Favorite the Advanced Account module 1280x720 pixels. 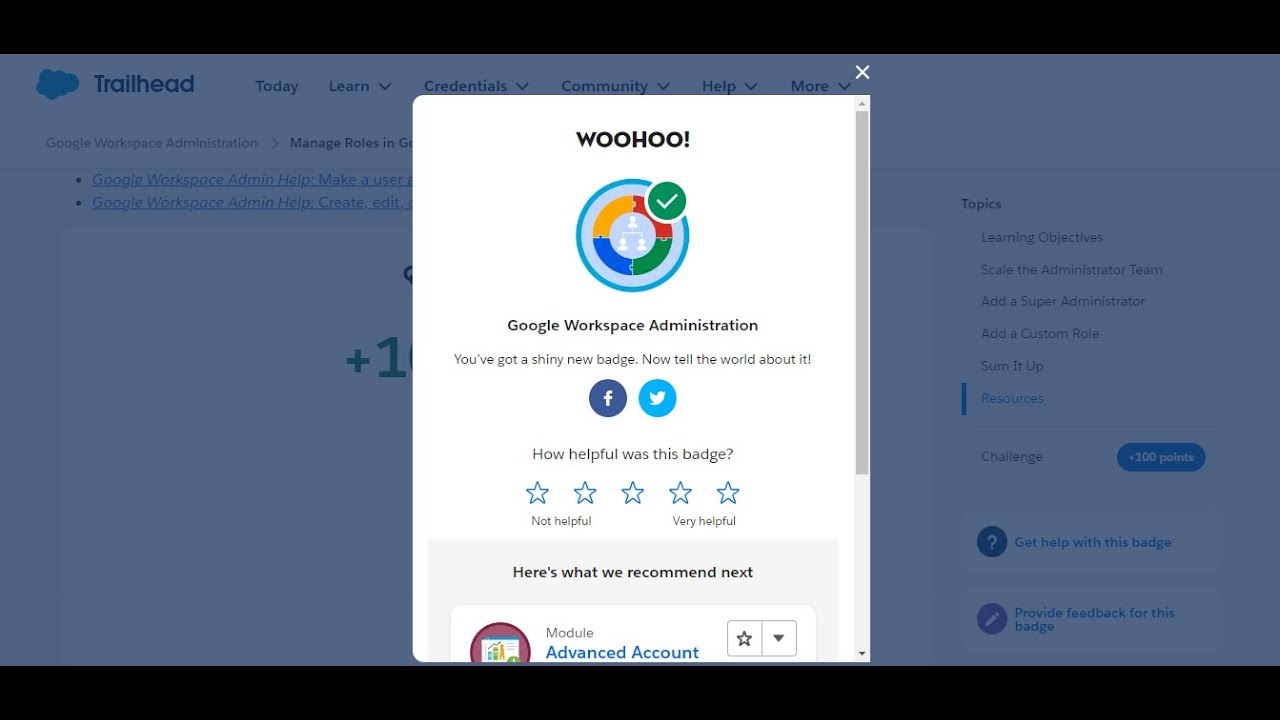coord(744,639)
